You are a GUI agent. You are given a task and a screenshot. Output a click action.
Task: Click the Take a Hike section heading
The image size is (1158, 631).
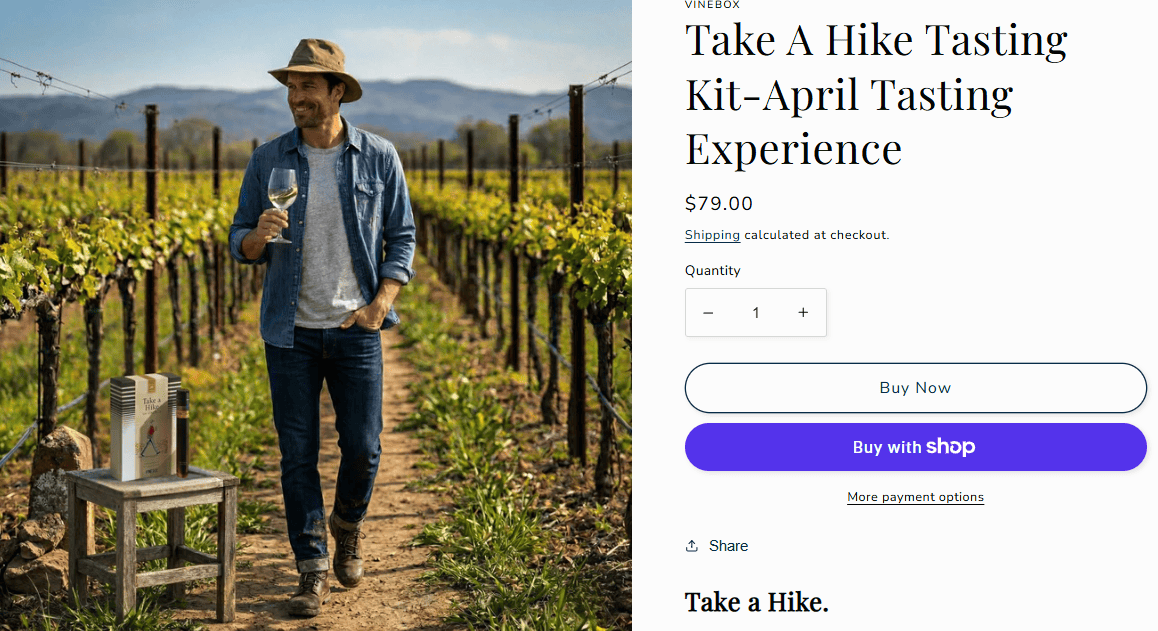pyautogui.click(x=756, y=602)
